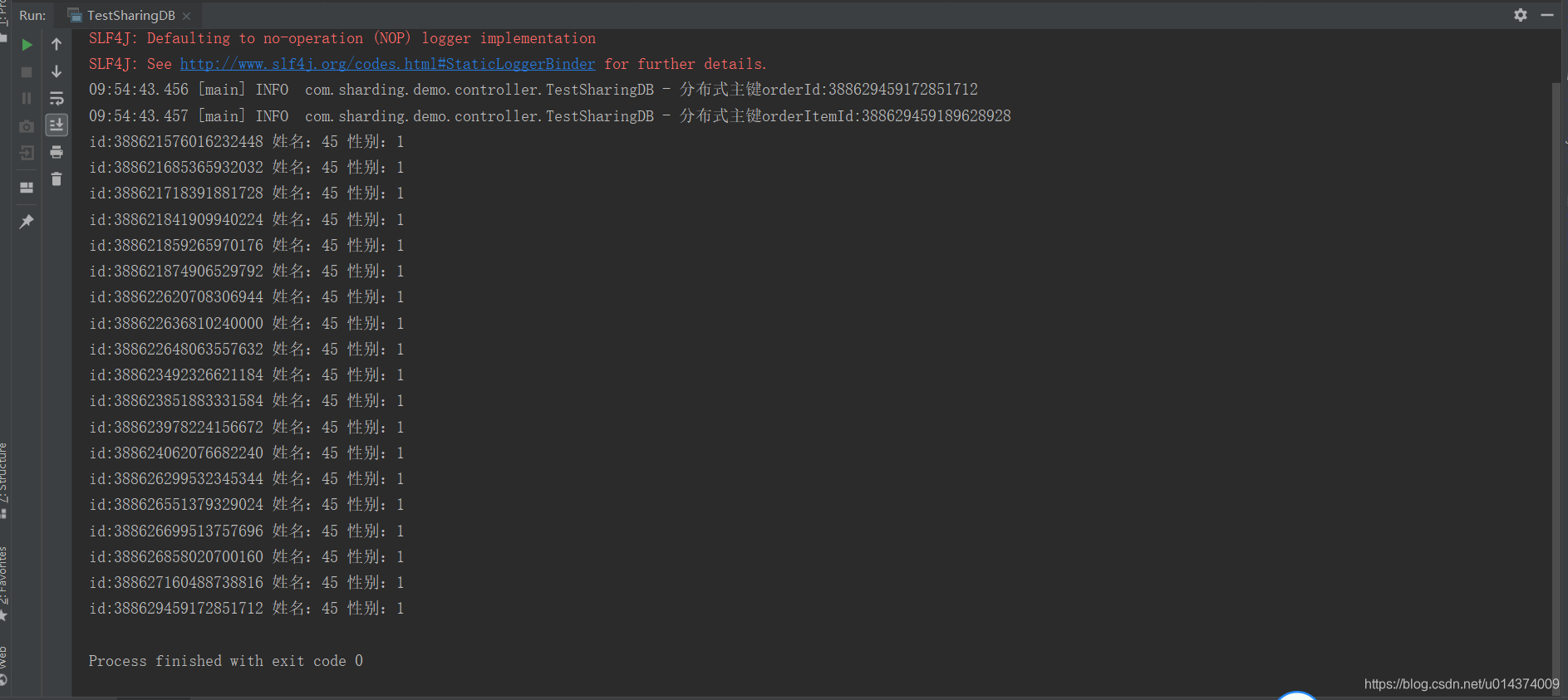Click the last row id:388629459172851712

click(247, 609)
